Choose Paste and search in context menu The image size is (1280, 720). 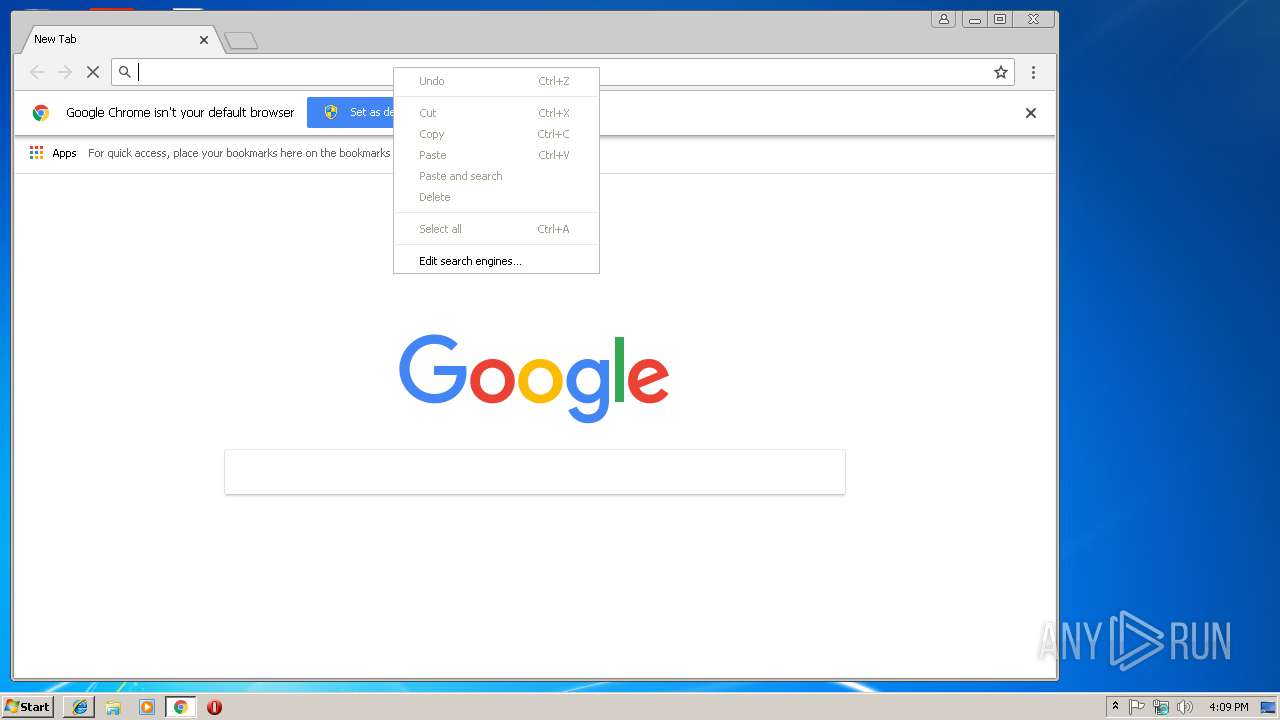tap(496, 176)
